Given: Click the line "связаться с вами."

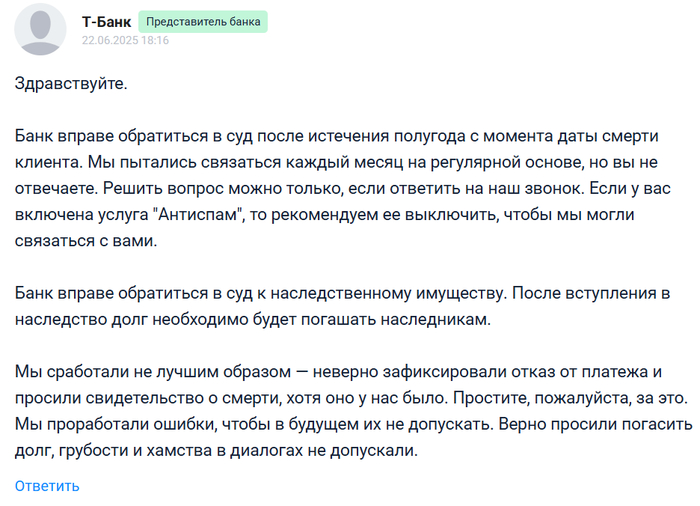Looking at the screenshot, I should coord(86,241).
